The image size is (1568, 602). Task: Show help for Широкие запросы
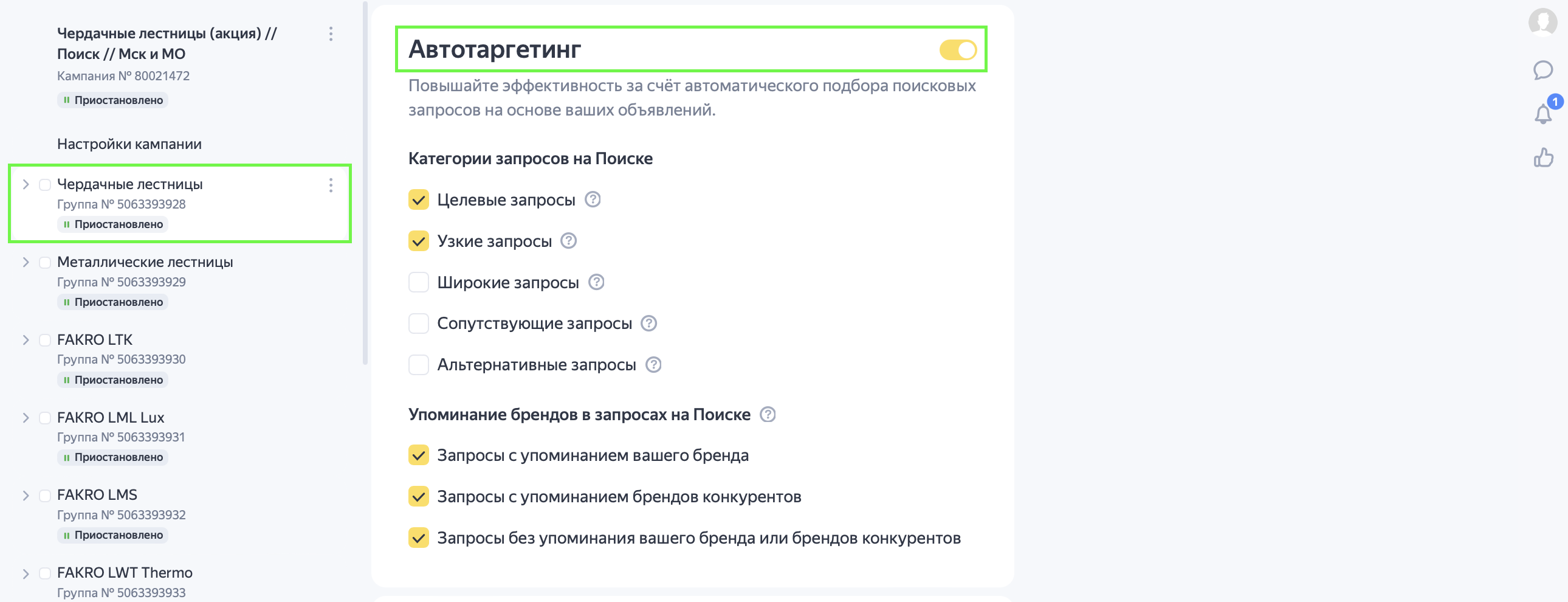pos(596,282)
